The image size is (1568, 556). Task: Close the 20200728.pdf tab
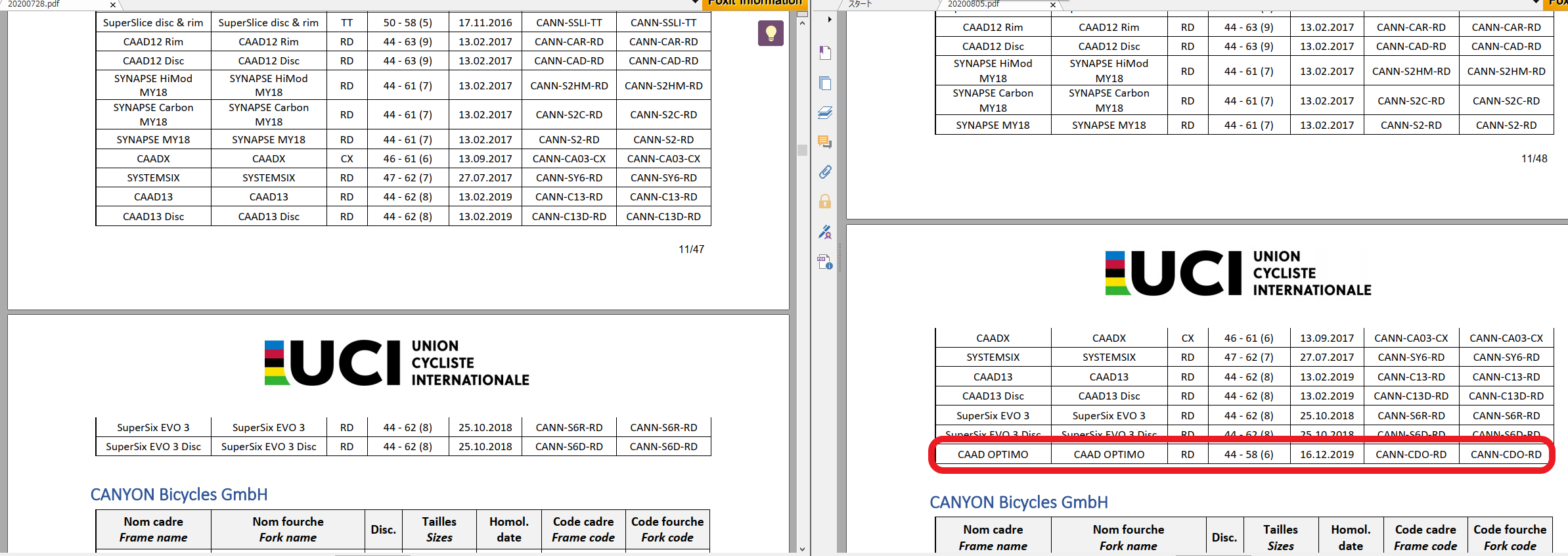(x=113, y=5)
